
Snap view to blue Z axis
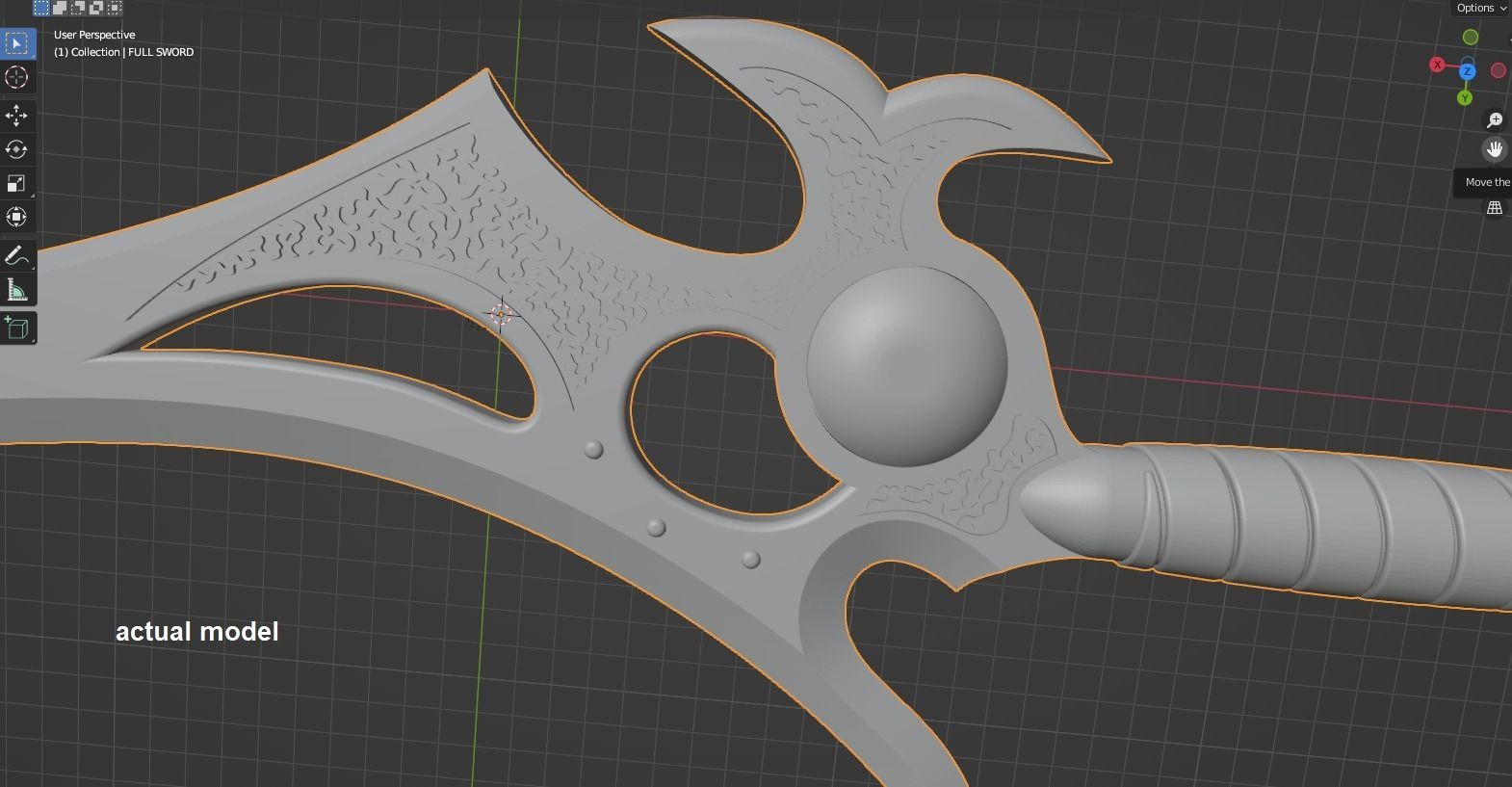click(x=1468, y=71)
